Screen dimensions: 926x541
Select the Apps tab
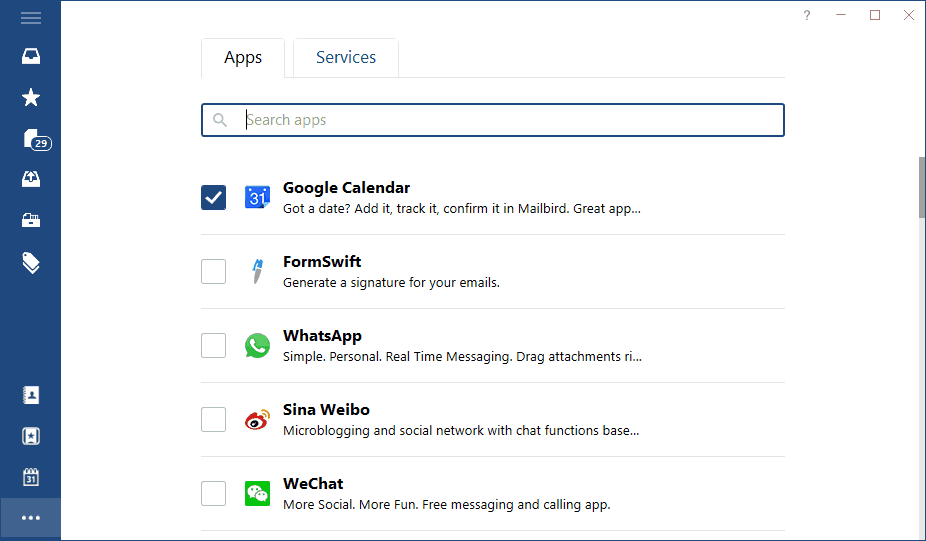[x=243, y=58]
